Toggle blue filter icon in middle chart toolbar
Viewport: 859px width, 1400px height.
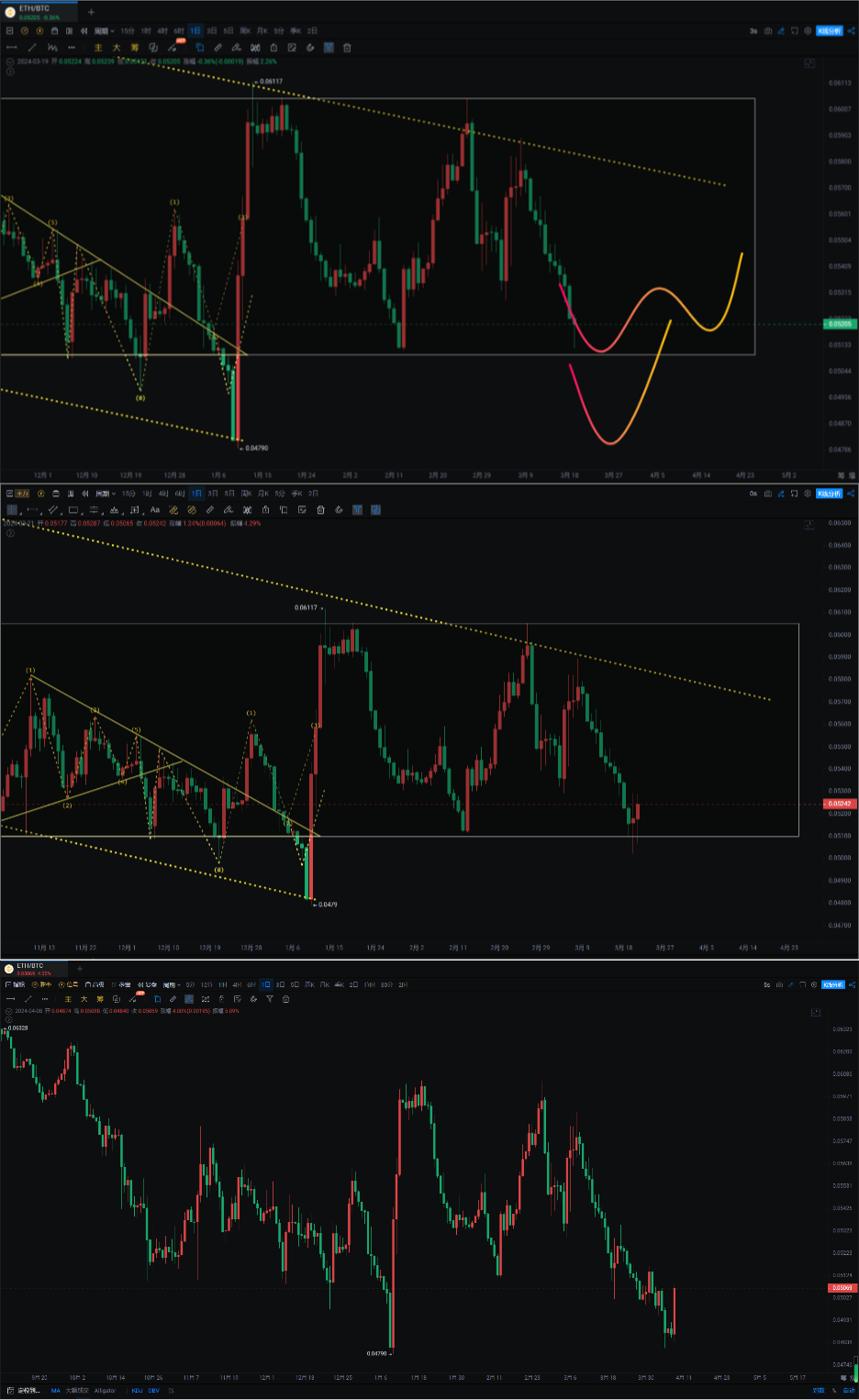(x=358, y=509)
